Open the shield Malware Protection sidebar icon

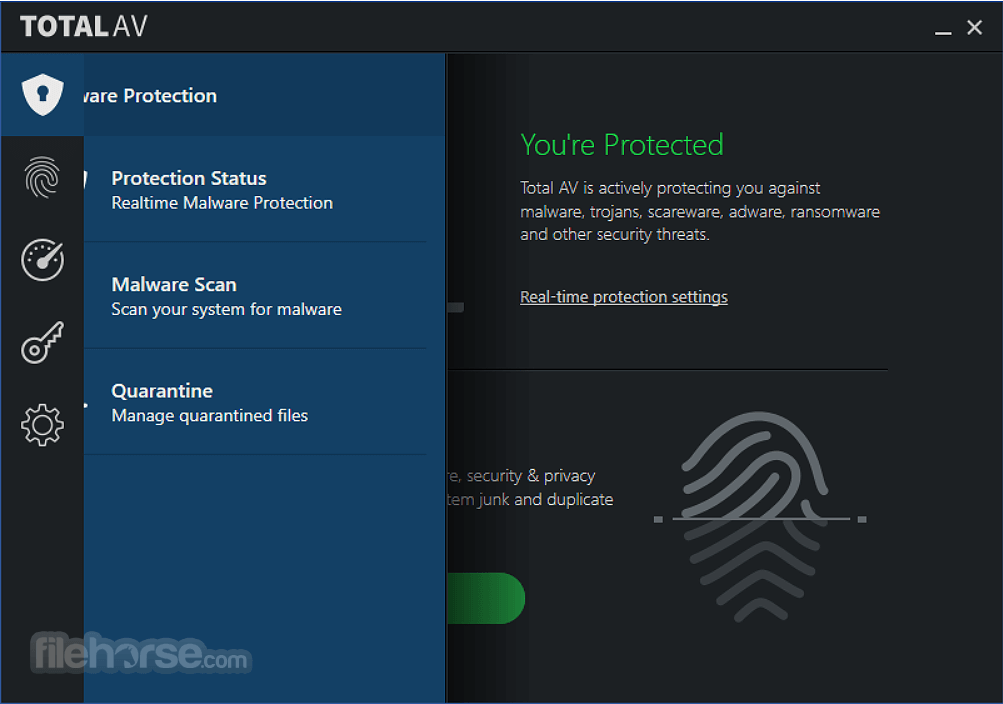tap(42, 95)
